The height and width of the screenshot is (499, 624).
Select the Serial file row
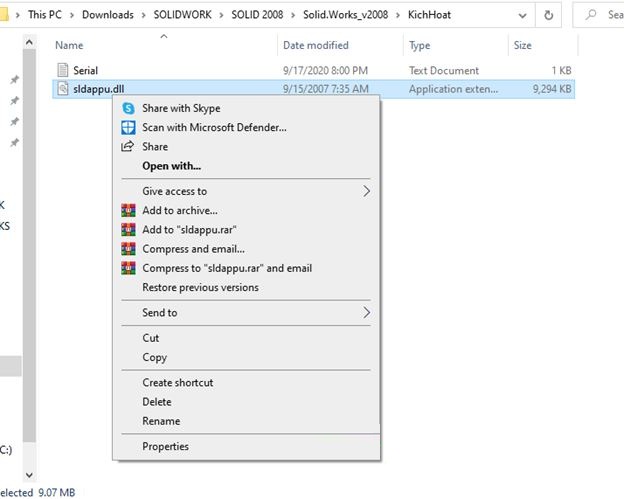[314, 70]
